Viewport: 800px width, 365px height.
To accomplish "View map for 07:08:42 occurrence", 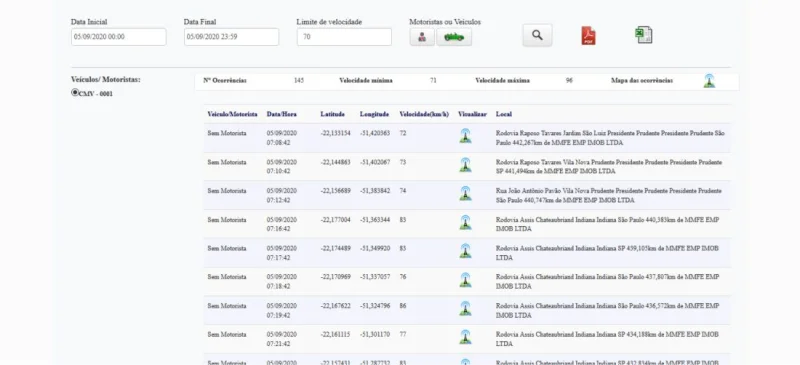I will click(465, 136).
